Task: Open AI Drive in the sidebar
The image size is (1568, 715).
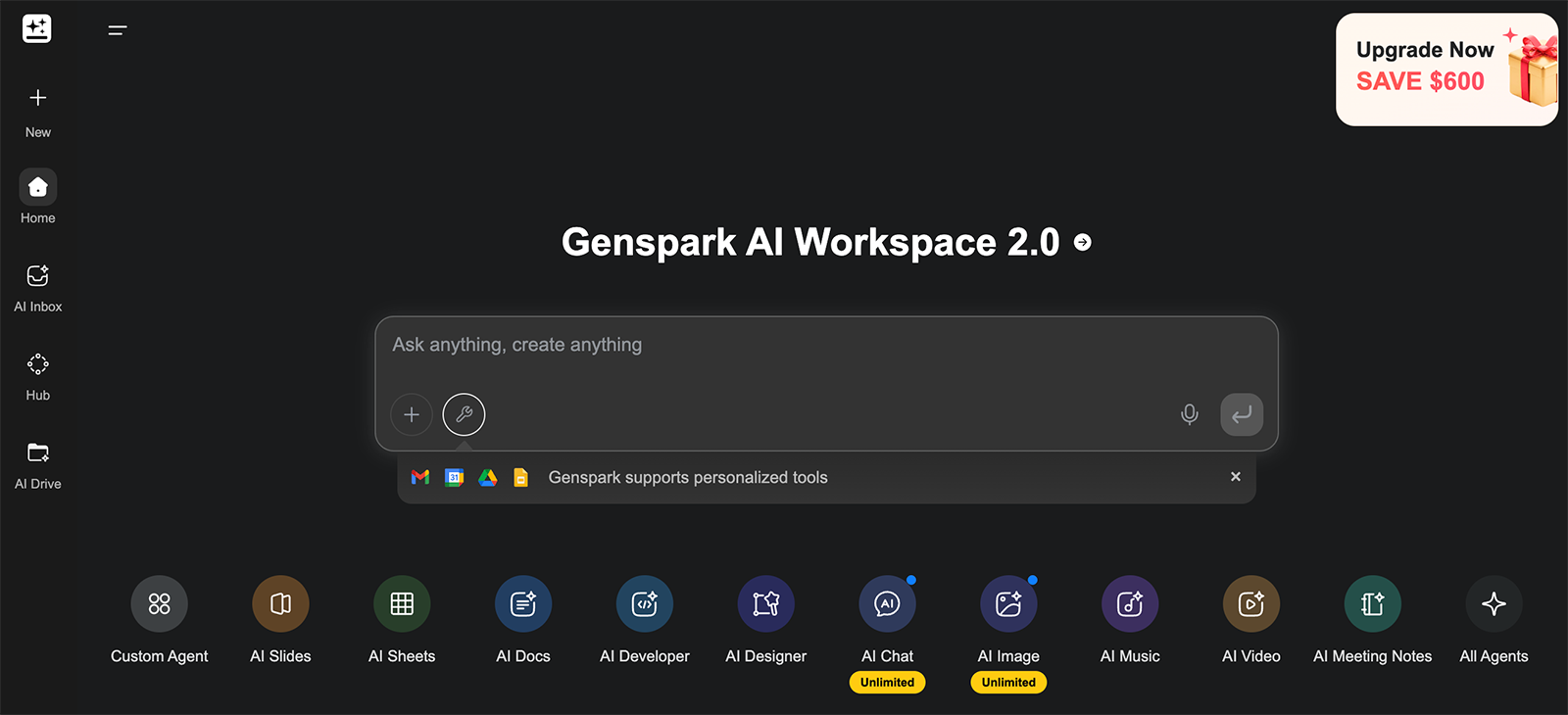Action: pos(38,466)
